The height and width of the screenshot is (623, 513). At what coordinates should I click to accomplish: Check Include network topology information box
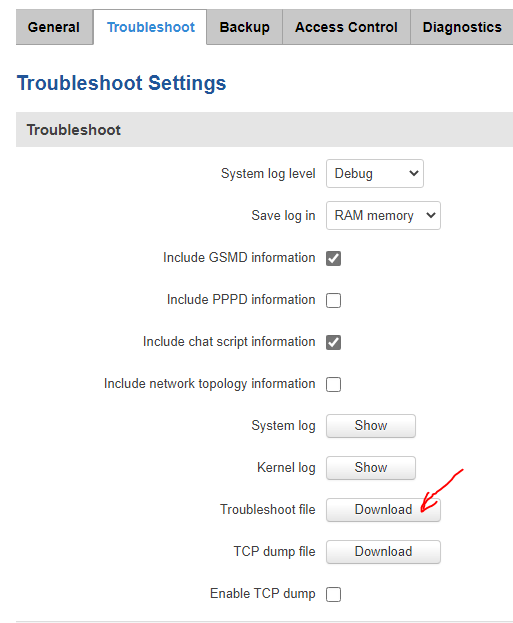point(333,384)
